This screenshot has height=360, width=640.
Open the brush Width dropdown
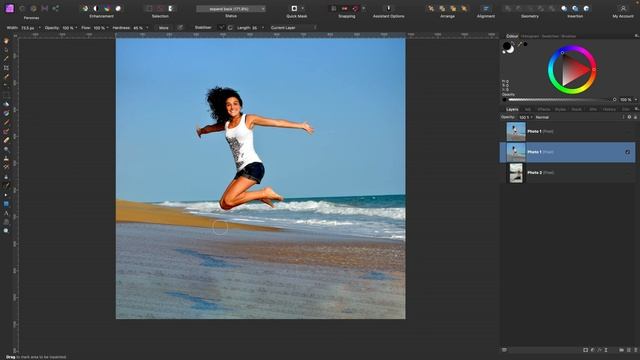(40, 28)
